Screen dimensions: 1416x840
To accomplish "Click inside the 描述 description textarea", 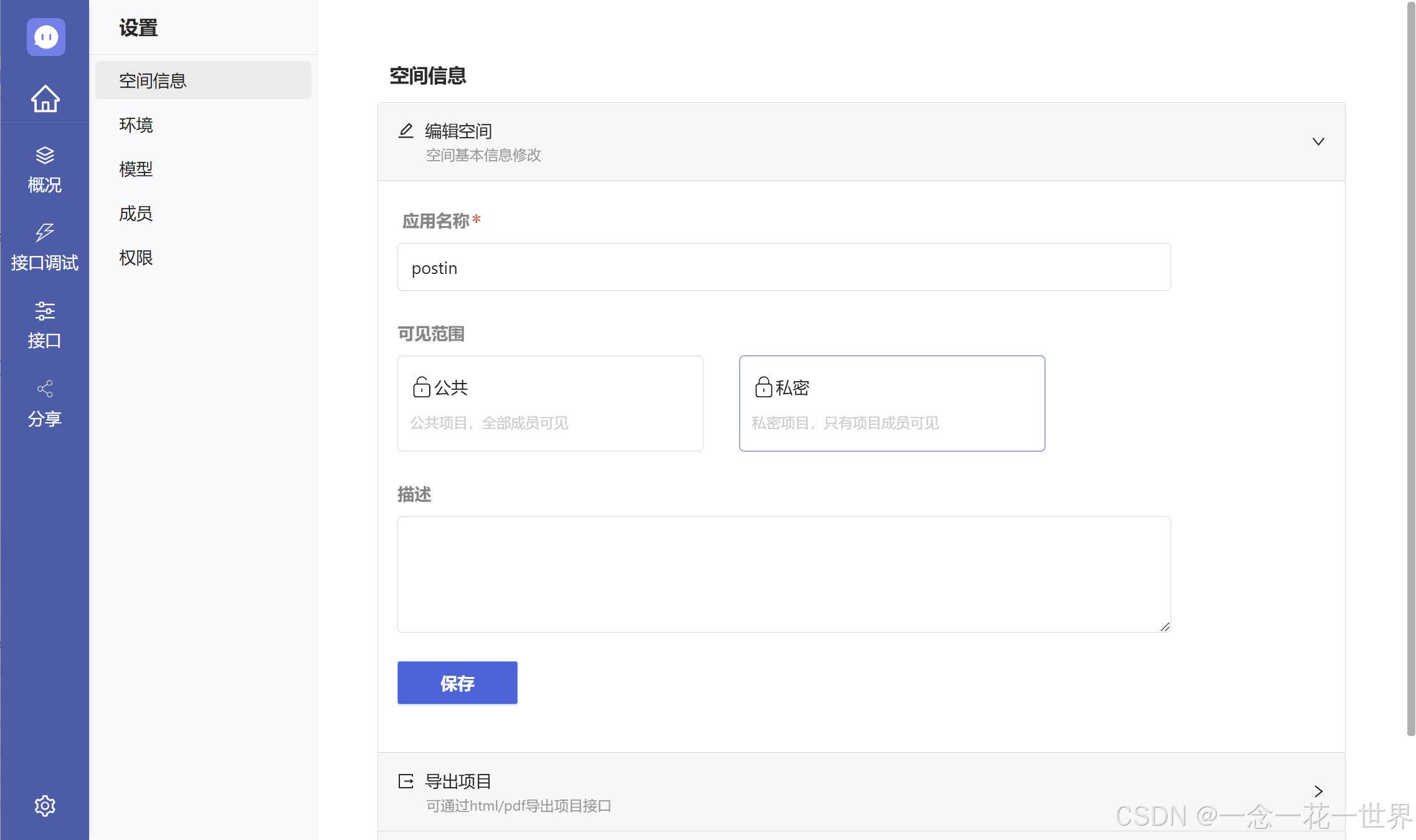I will 784,574.
